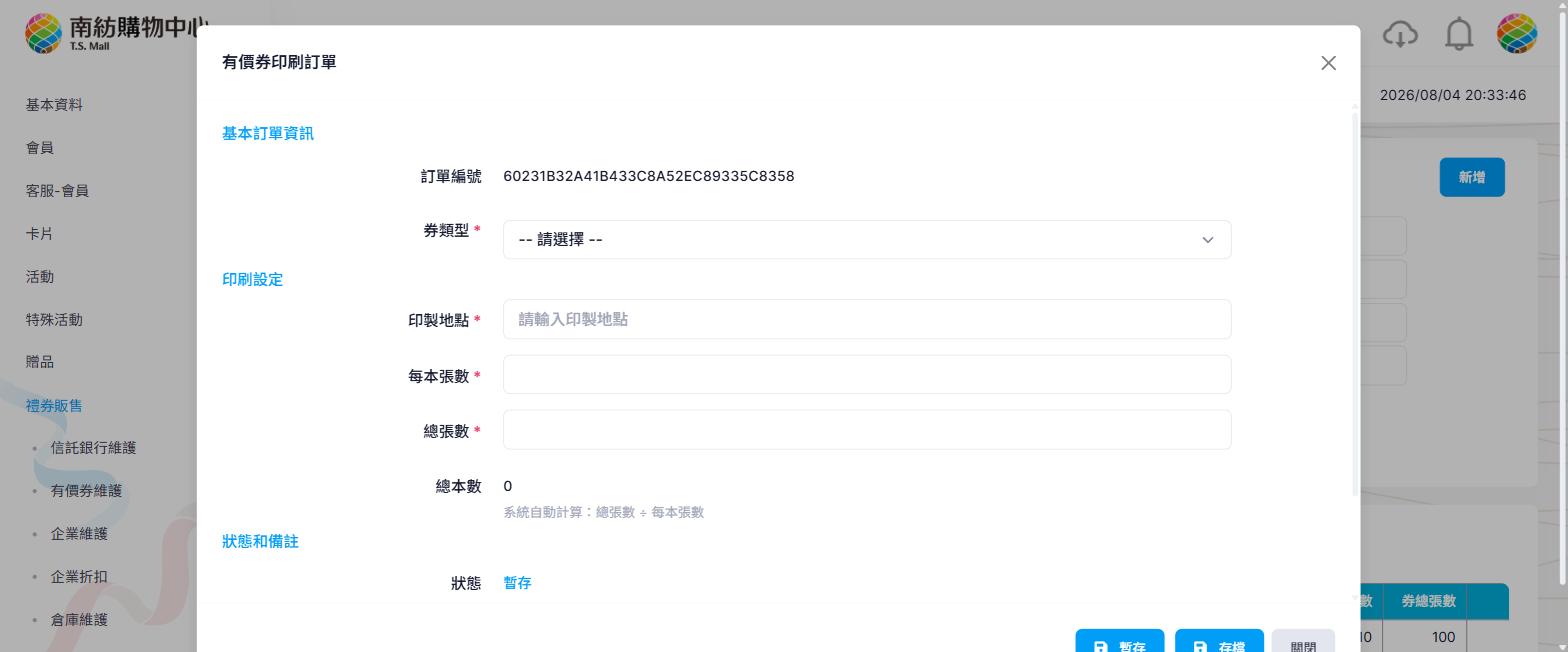Image resolution: width=1568 pixels, height=652 pixels.
Task: Click the 存檔 save button
Action: pos(1219,641)
